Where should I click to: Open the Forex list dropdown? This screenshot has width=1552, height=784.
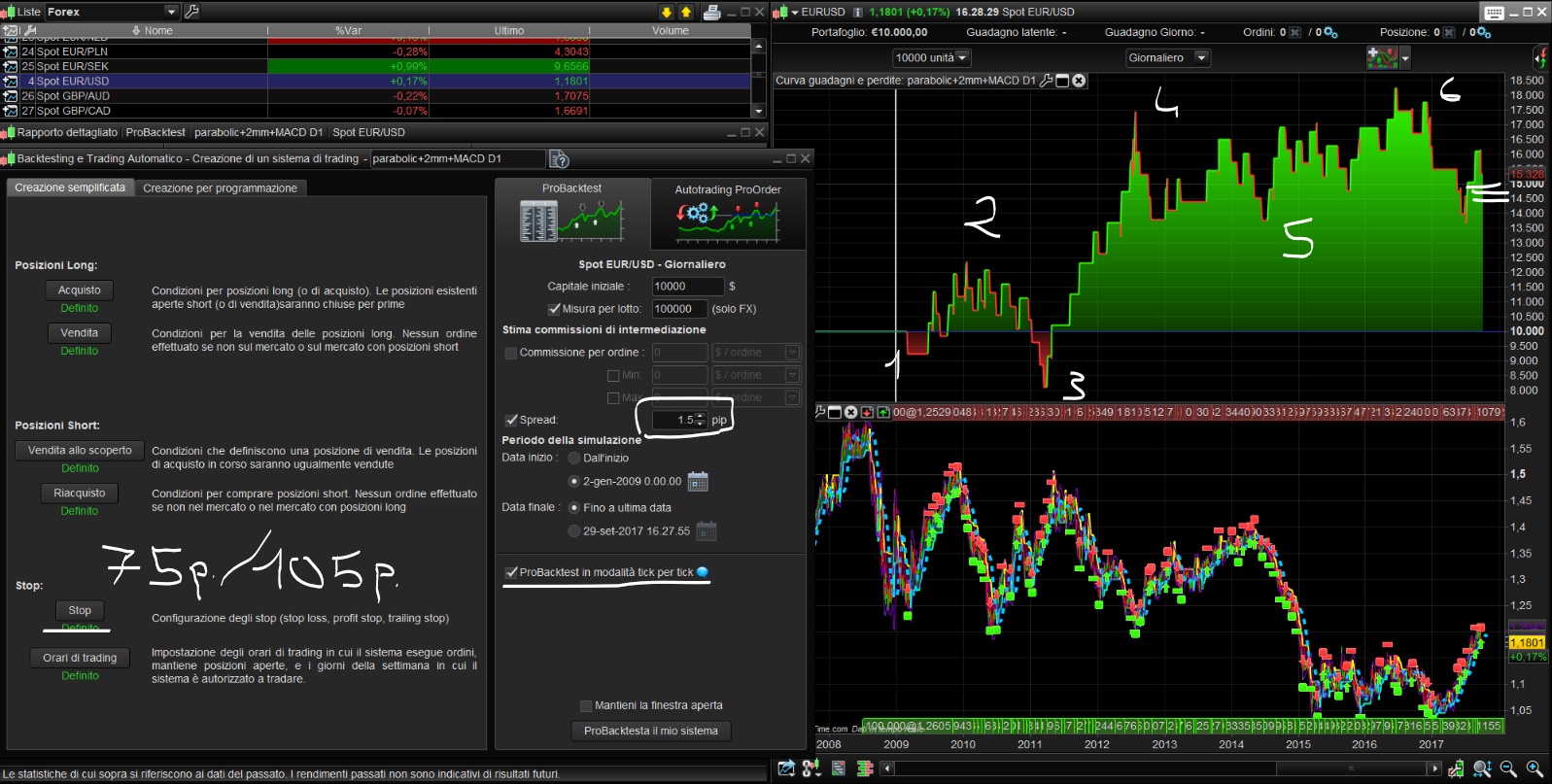tap(171, 12)
